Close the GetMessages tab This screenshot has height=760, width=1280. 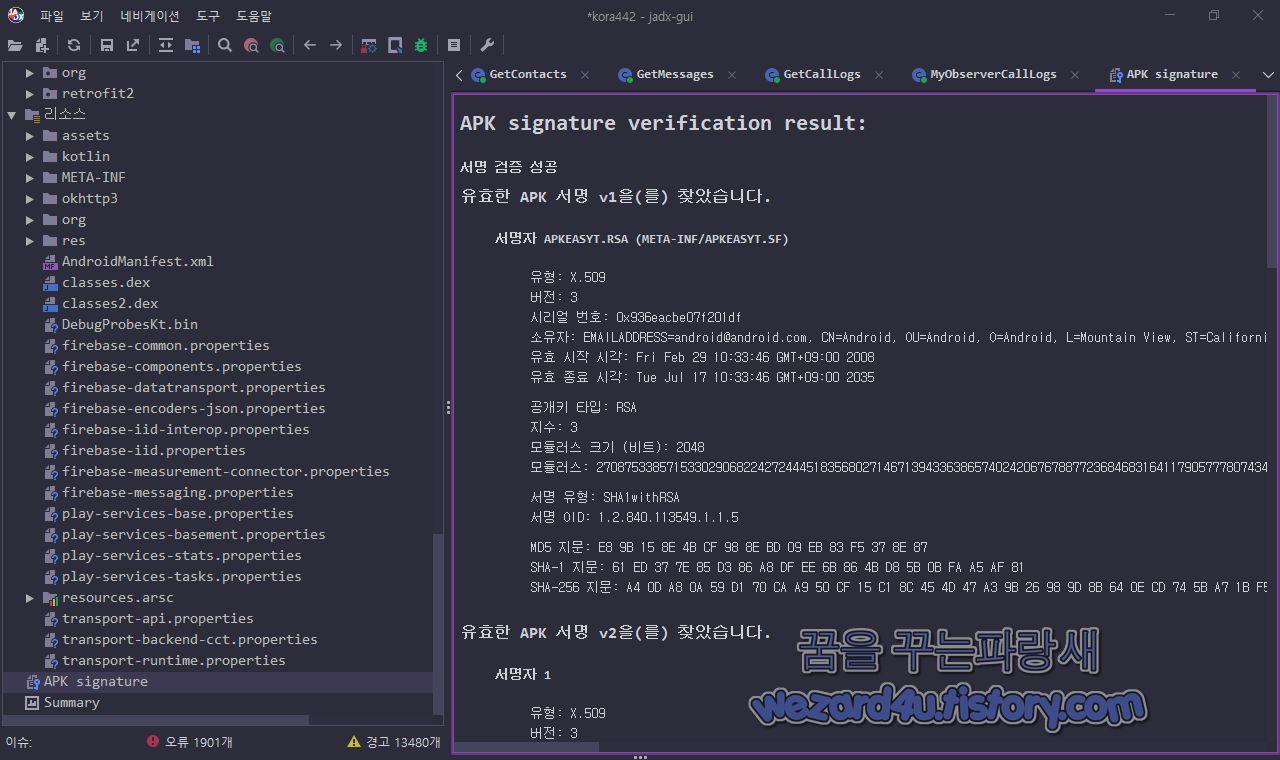click(x=732, y=74)
